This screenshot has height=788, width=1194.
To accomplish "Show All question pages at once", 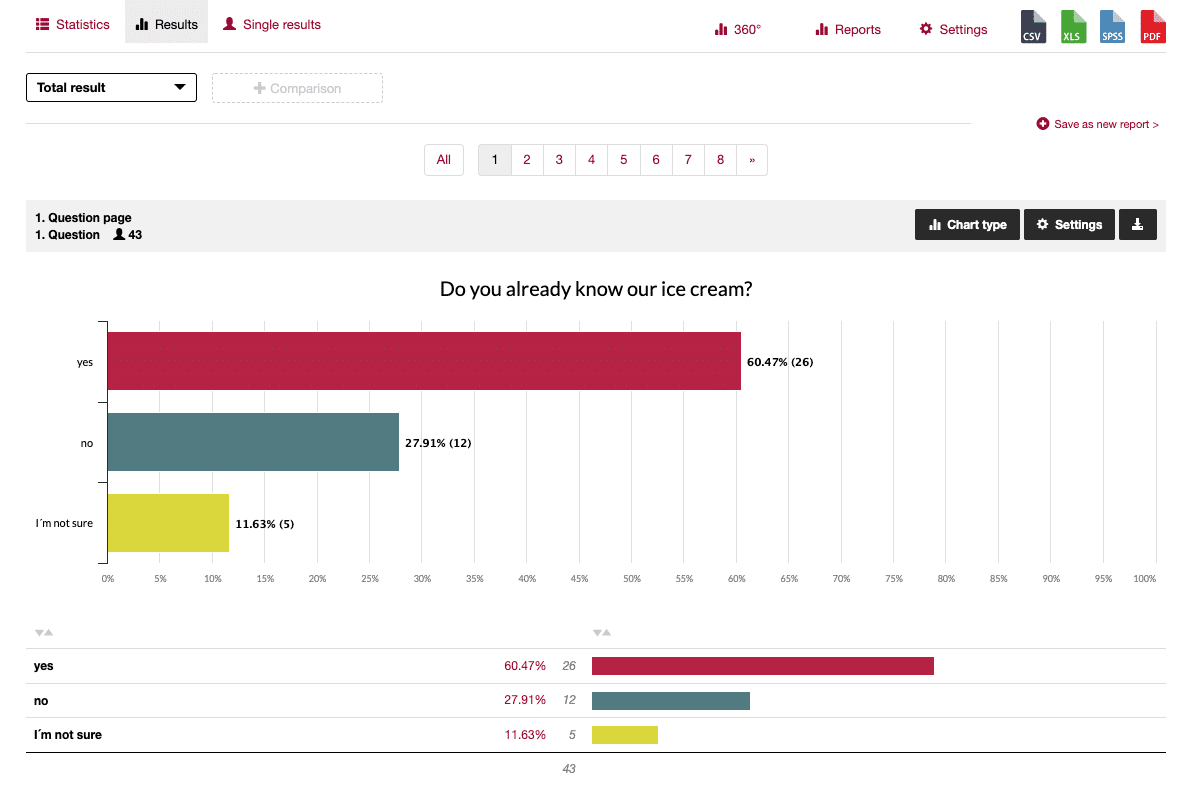I will coord(443,159).
